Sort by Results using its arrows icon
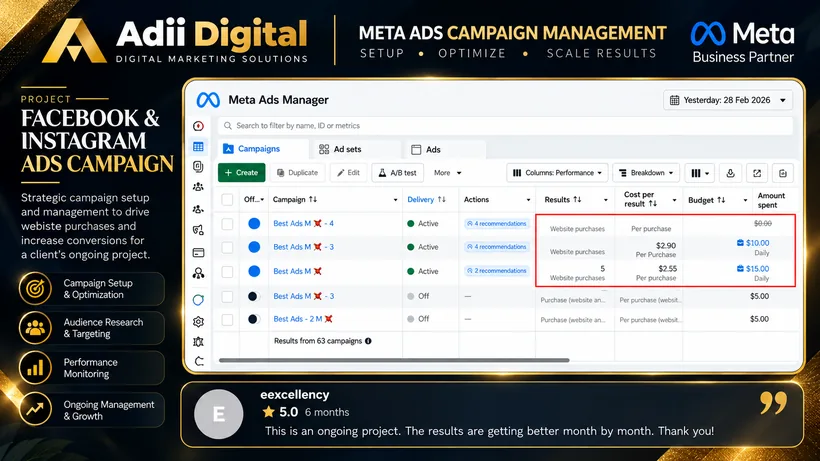Image resolution: width=820 pixels, height=461 pixels. 577,199
